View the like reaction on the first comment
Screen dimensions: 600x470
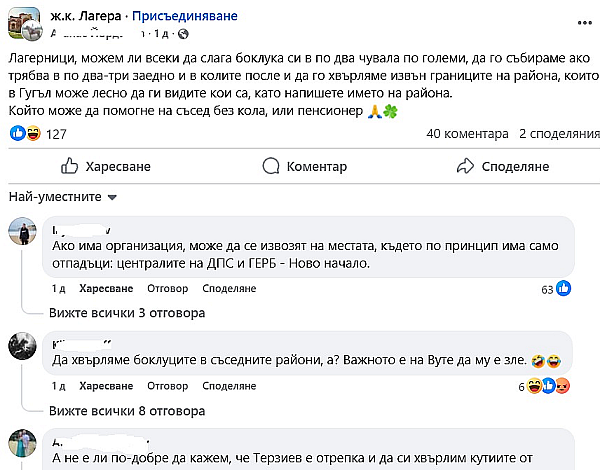pyautogui.click(x=564, y=289)
